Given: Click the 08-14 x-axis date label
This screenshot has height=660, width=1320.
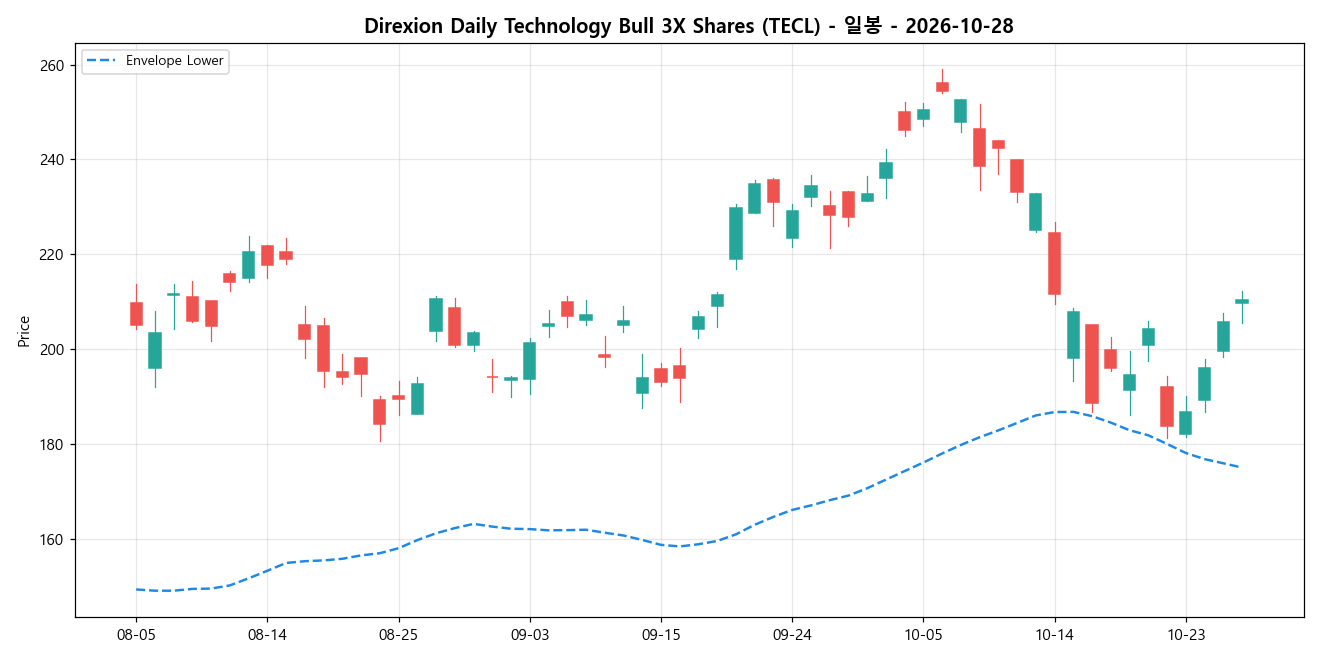Looking at the screenshot, I should [x=267, y=634].
